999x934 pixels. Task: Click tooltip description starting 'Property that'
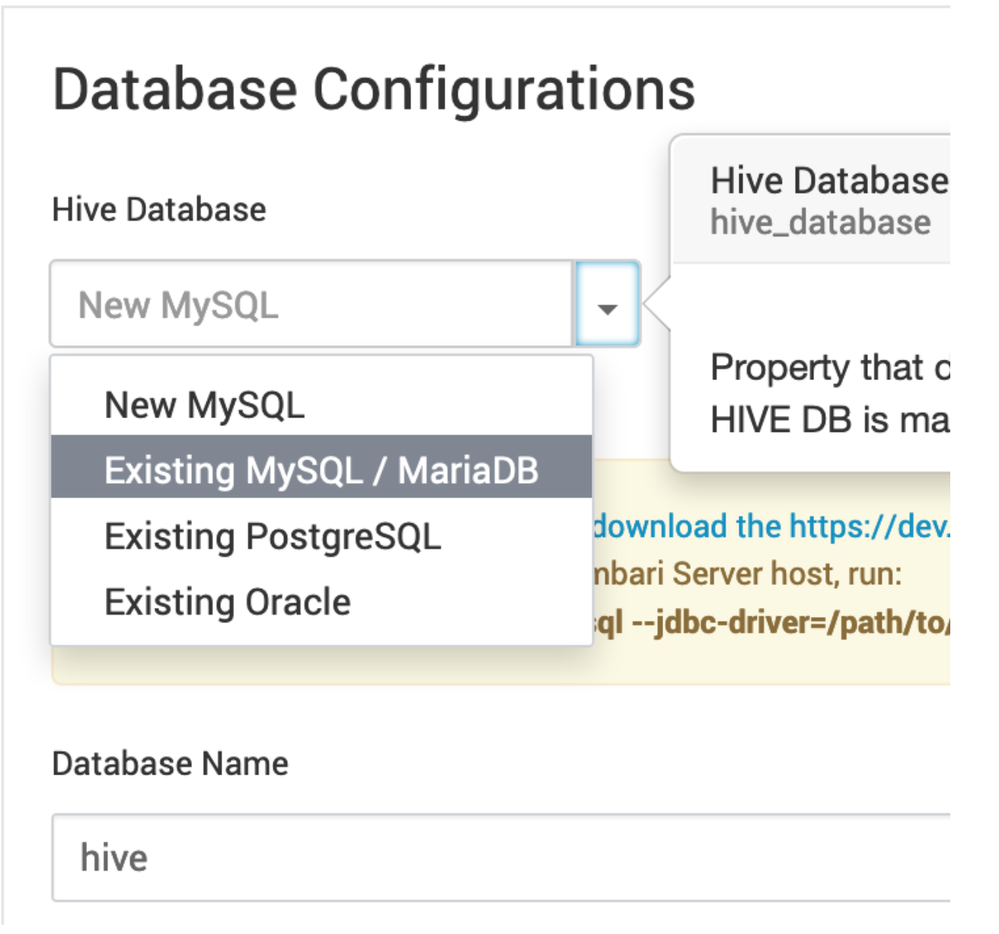tap(830, 393)
